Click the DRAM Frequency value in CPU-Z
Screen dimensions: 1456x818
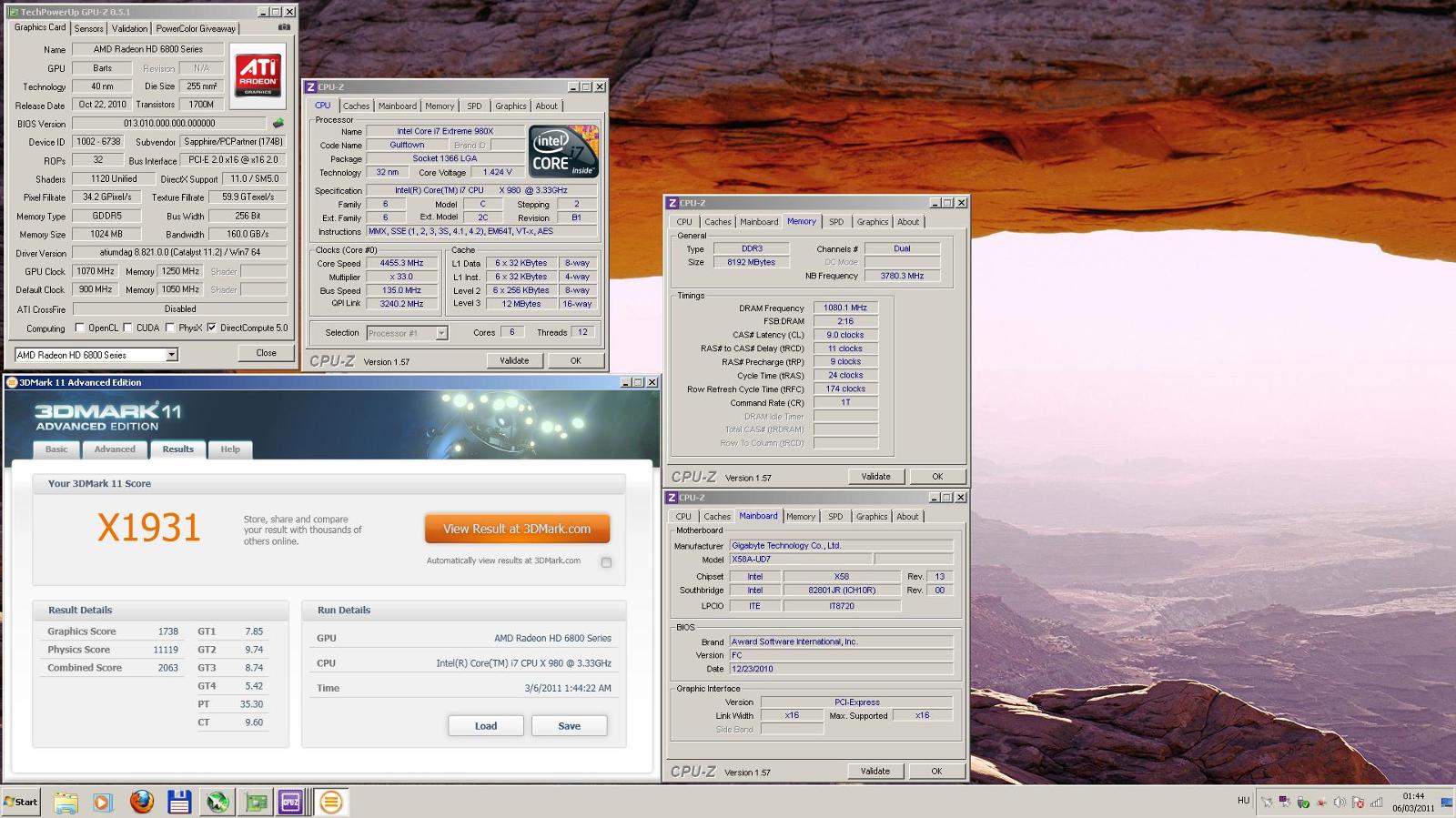[845, 308]
